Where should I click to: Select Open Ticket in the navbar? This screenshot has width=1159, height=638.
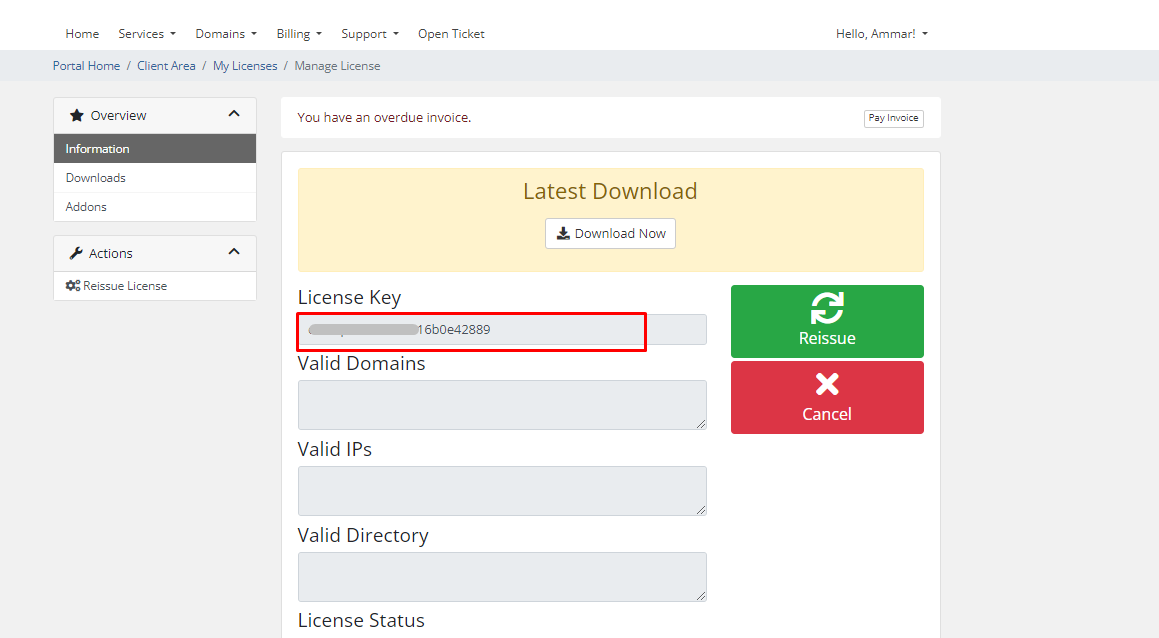(451, 34)
